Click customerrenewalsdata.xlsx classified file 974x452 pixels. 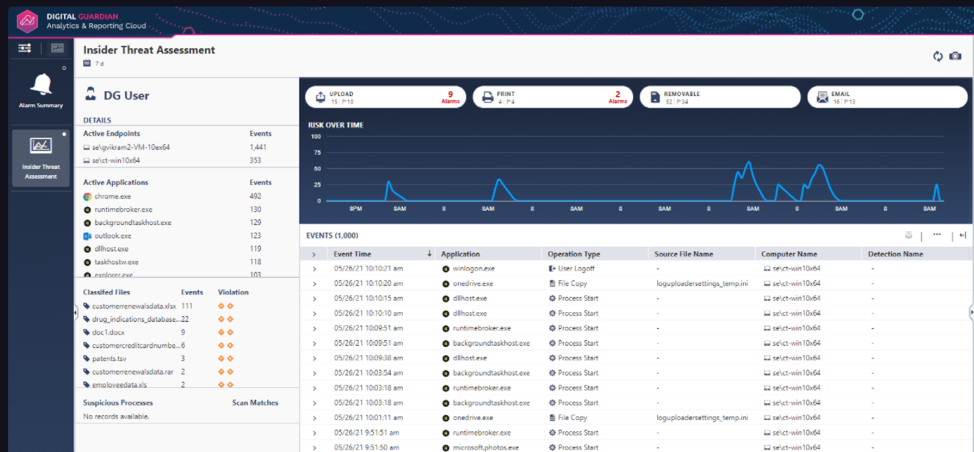(x=134, y=307)
